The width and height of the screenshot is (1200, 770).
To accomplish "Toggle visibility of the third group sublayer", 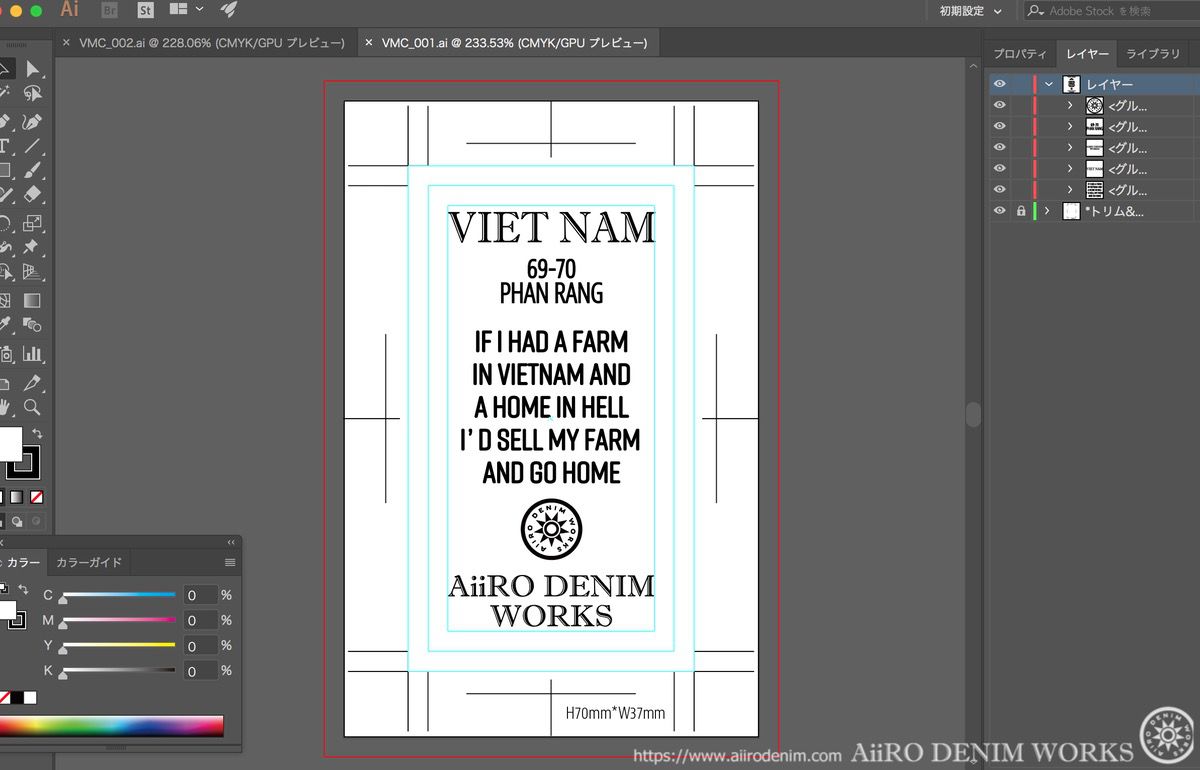I will [999, 148].
